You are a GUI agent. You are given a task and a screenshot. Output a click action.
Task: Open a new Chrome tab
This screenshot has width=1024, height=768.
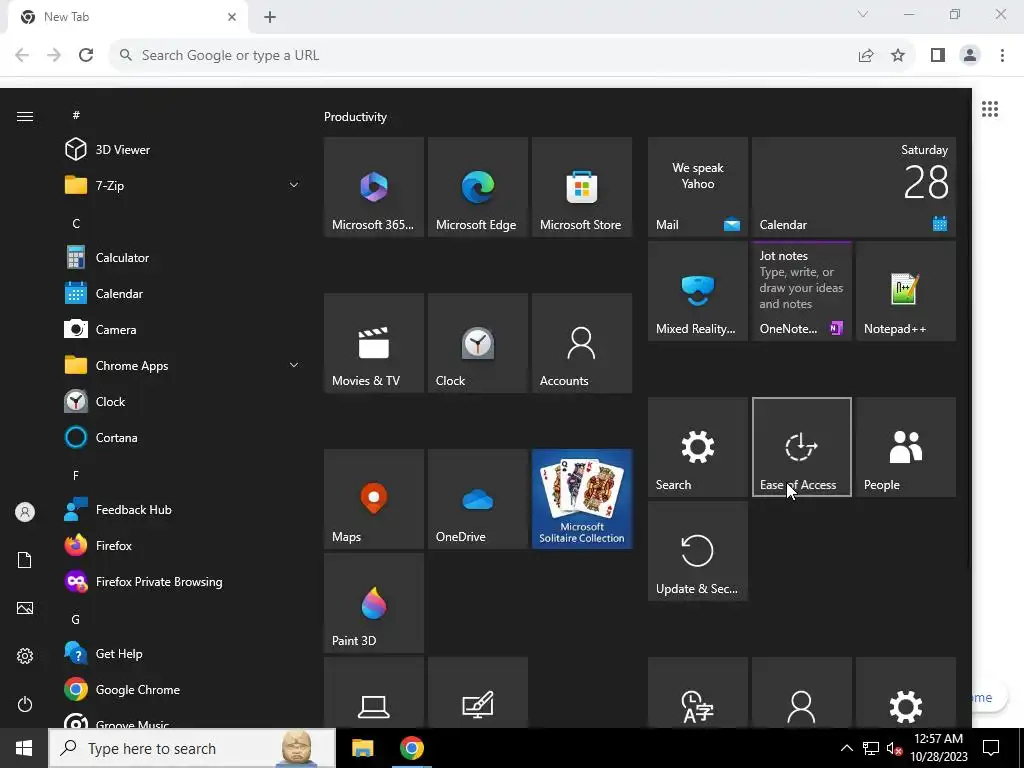(x=270, y=17)
